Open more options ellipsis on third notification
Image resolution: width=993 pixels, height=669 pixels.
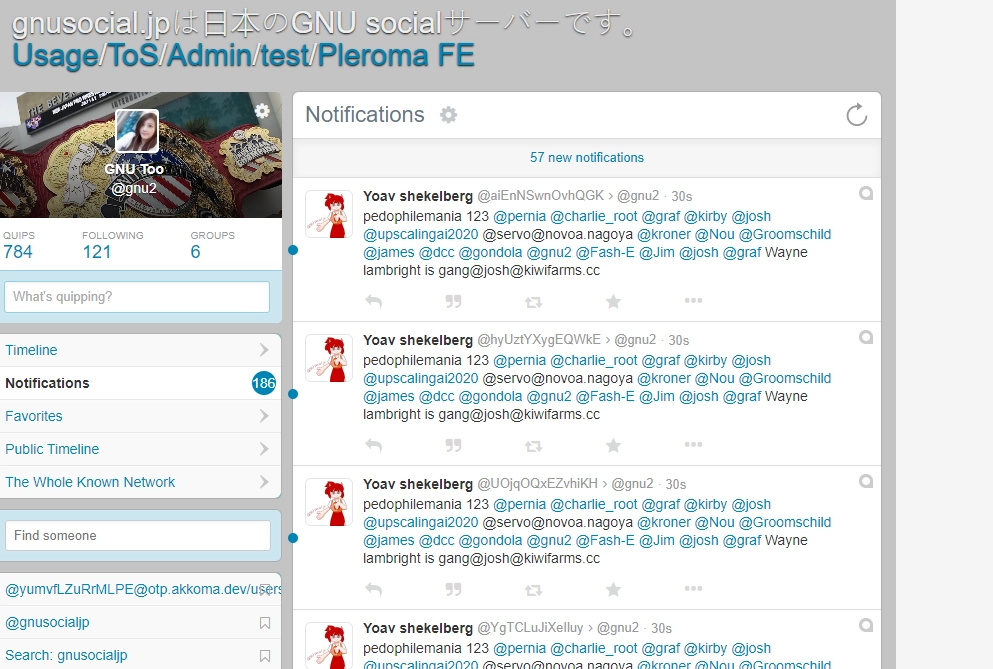point(693,589)
